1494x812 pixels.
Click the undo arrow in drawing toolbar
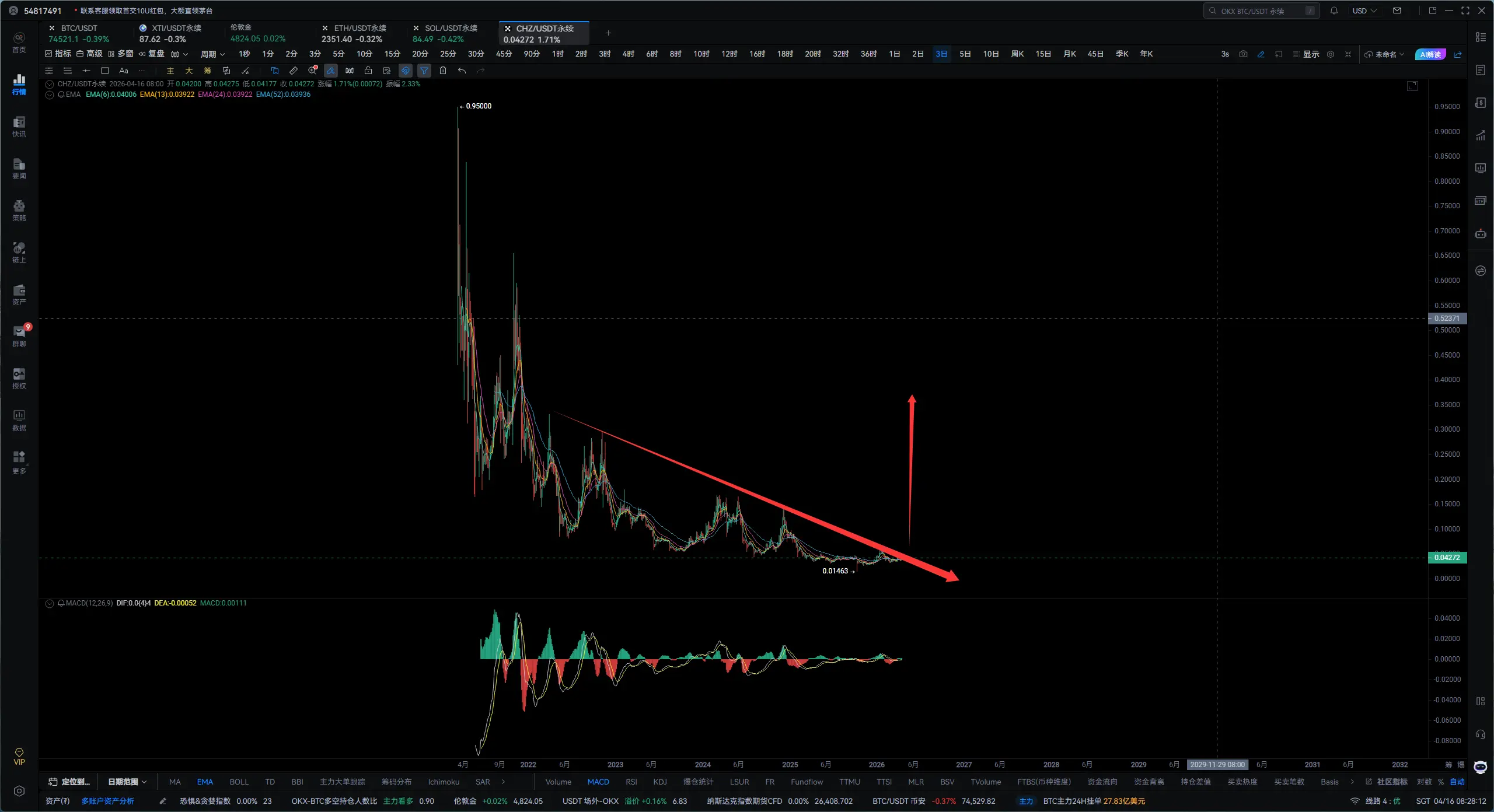point(462,71)
